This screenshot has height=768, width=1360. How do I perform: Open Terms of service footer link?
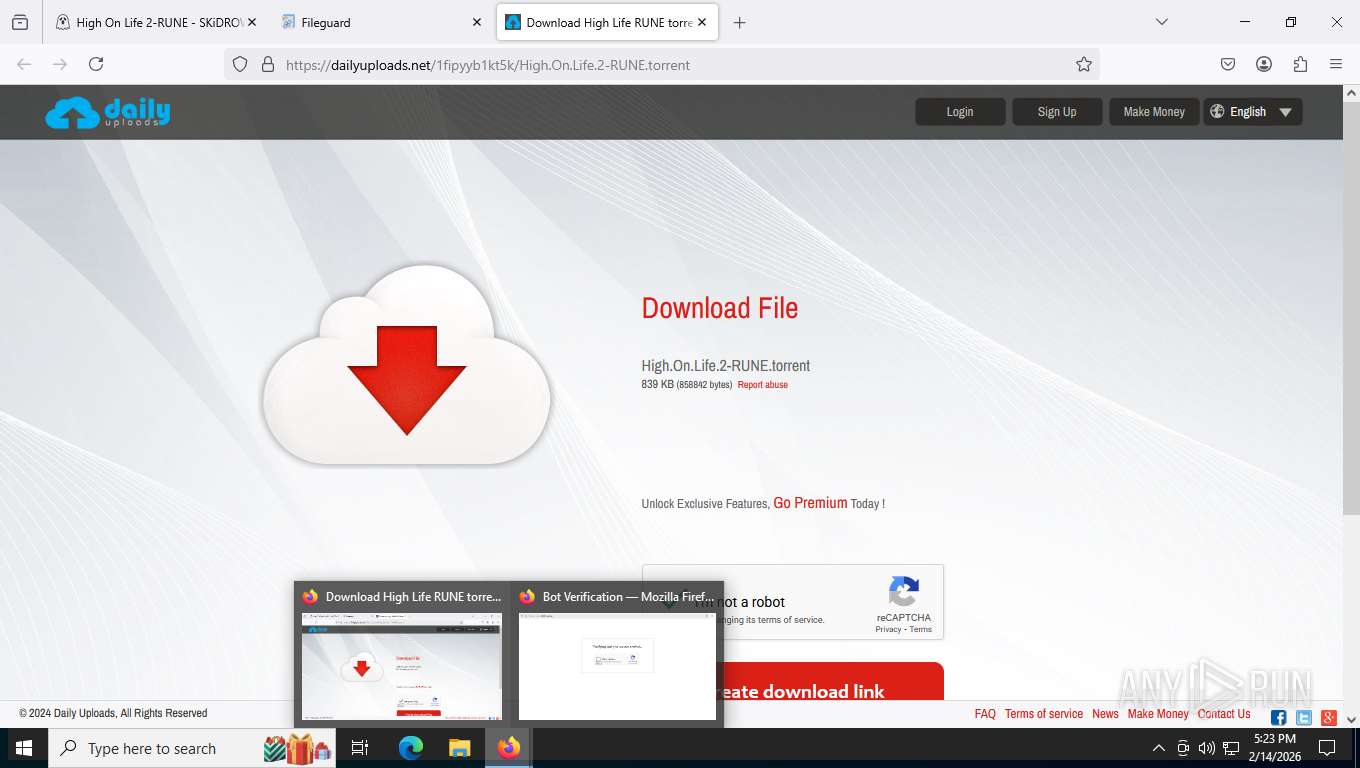(1044, 714)
